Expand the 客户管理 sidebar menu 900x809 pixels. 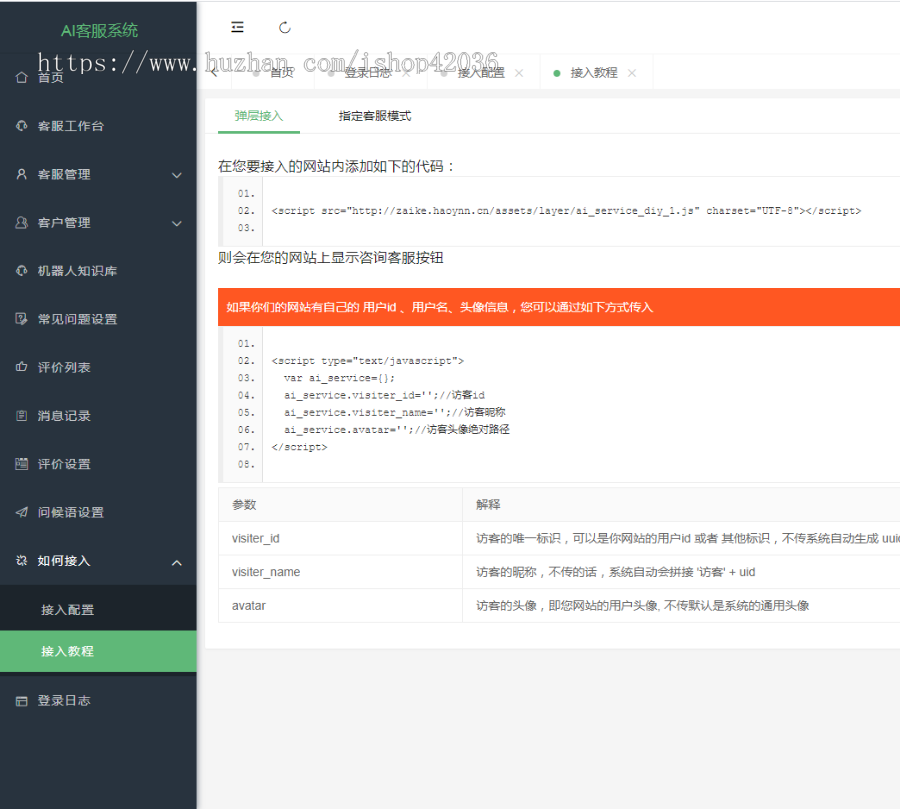pyautogui.click(x=98, y=223)
